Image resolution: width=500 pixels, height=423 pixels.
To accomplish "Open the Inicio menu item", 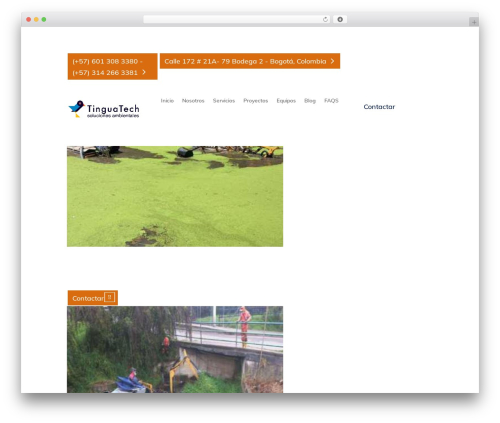I will pyautogui.click(x=167, y=100).
